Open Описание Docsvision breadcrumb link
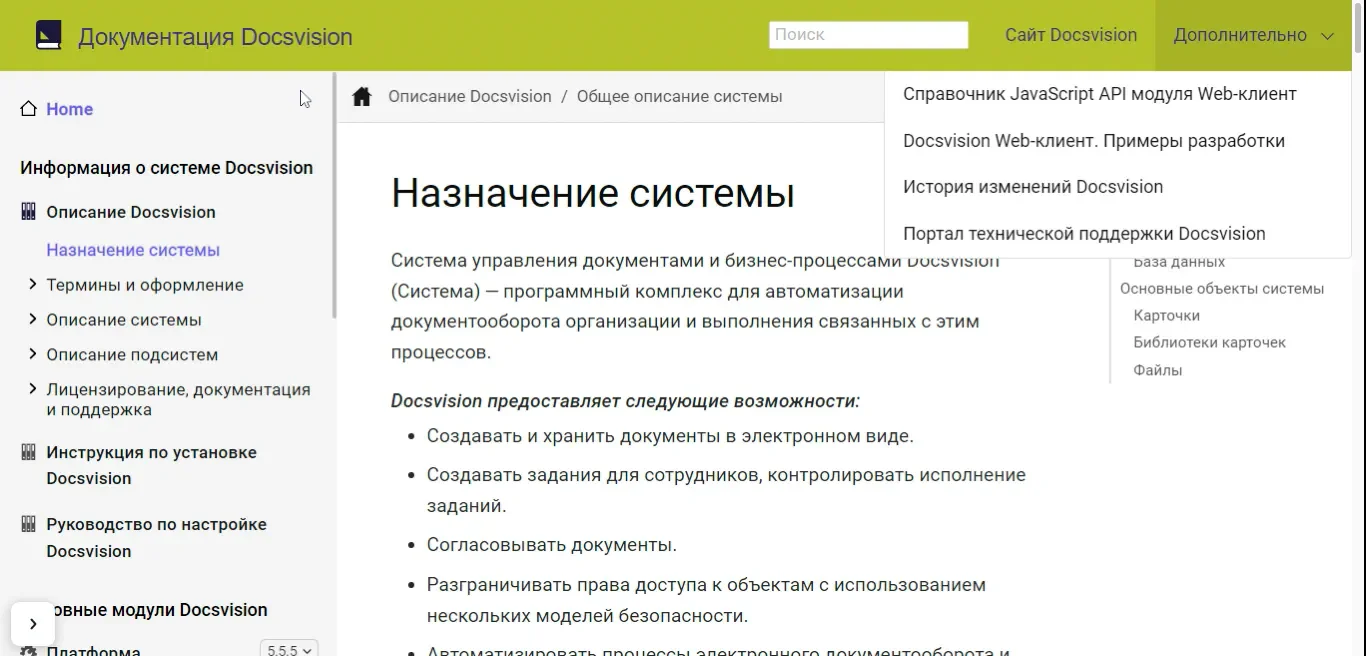Viewport: 1366px width, 656px height. [x=470, y=97]
